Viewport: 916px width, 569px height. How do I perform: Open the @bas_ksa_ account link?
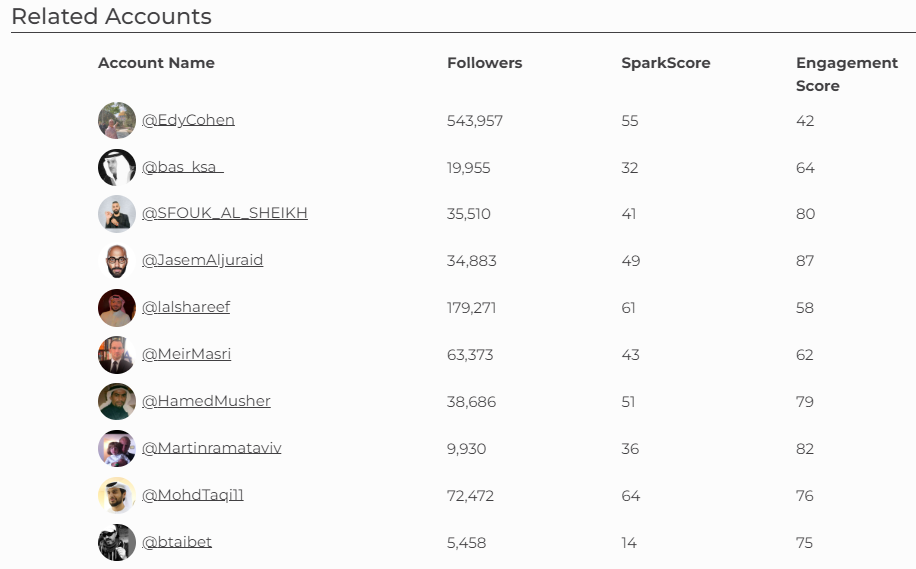click(182, 167)
